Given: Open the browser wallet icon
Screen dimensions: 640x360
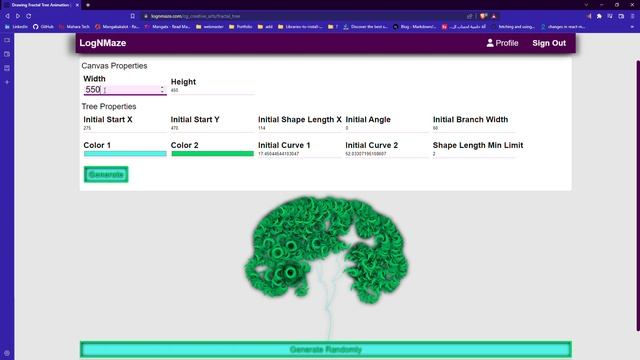Looking at the screenshot, I should pos(621,16).
